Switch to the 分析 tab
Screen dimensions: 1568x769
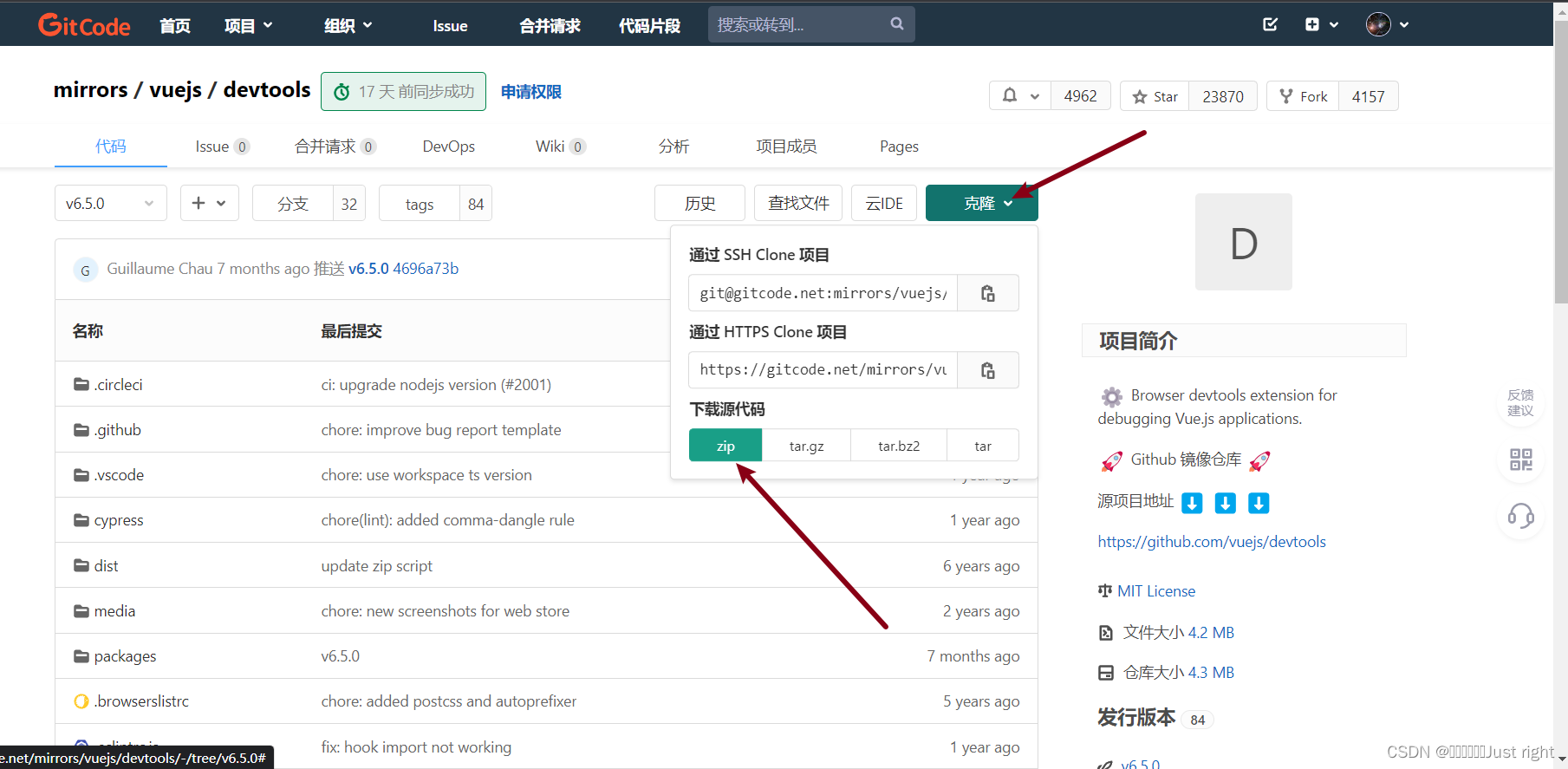[673, 147]
